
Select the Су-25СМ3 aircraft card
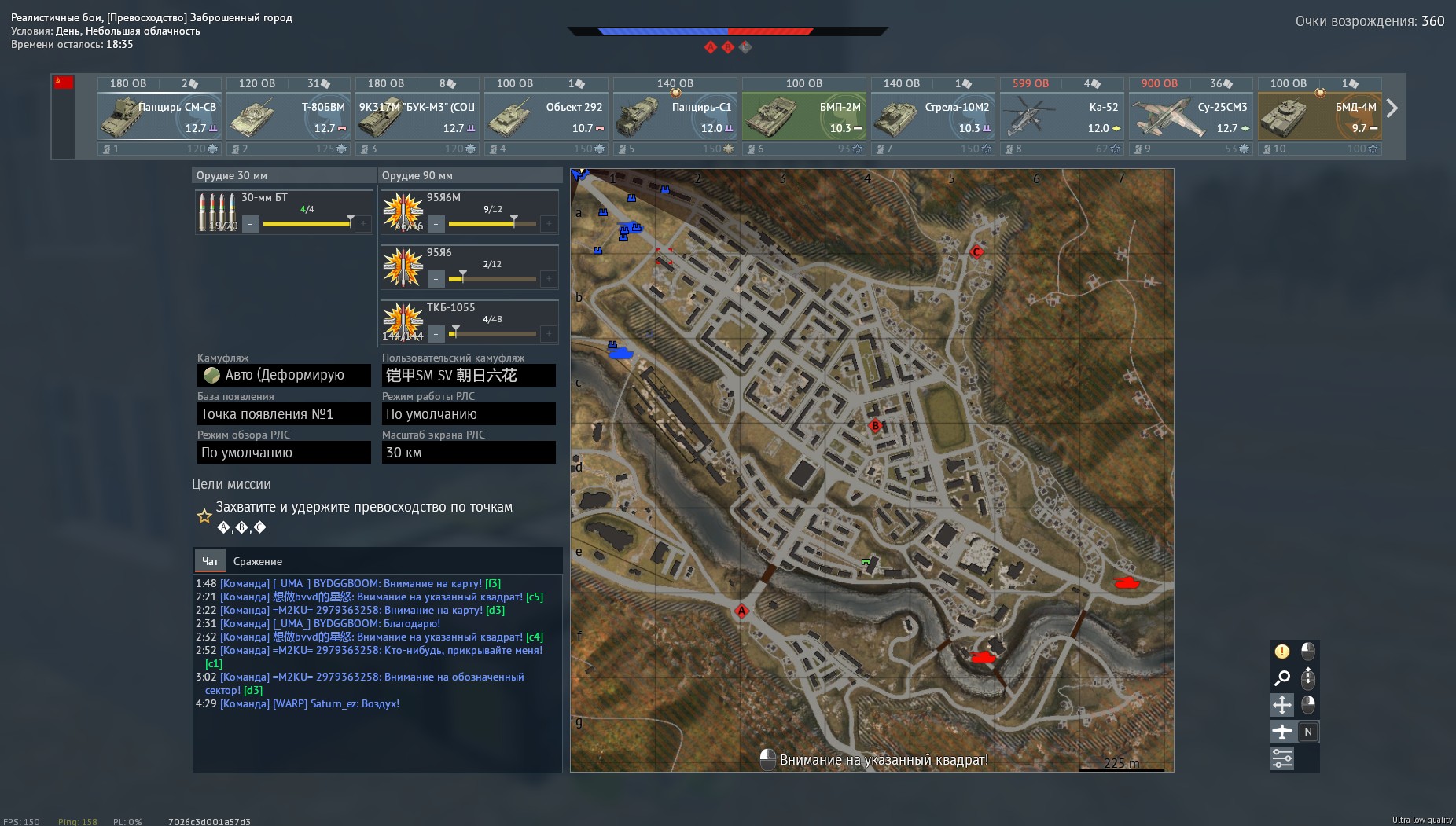pos(1190,116)
